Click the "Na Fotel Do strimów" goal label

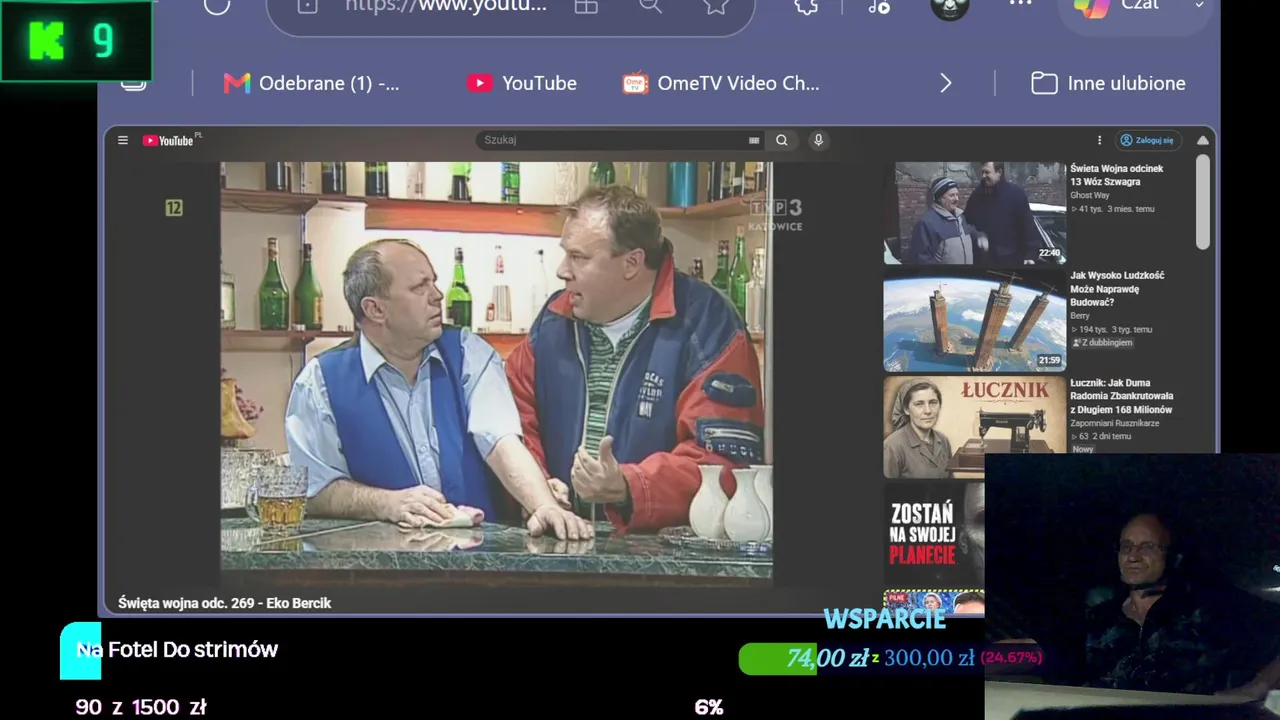[177, 649]
